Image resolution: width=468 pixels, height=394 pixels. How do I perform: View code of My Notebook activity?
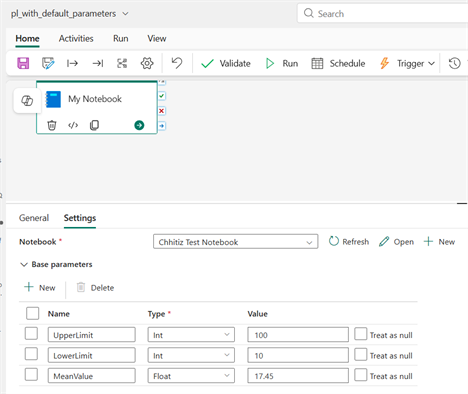click(73, 125)
